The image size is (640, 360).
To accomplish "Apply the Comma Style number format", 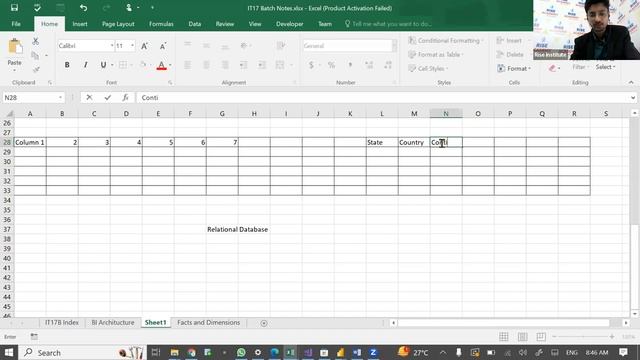I will click(350, 65).
